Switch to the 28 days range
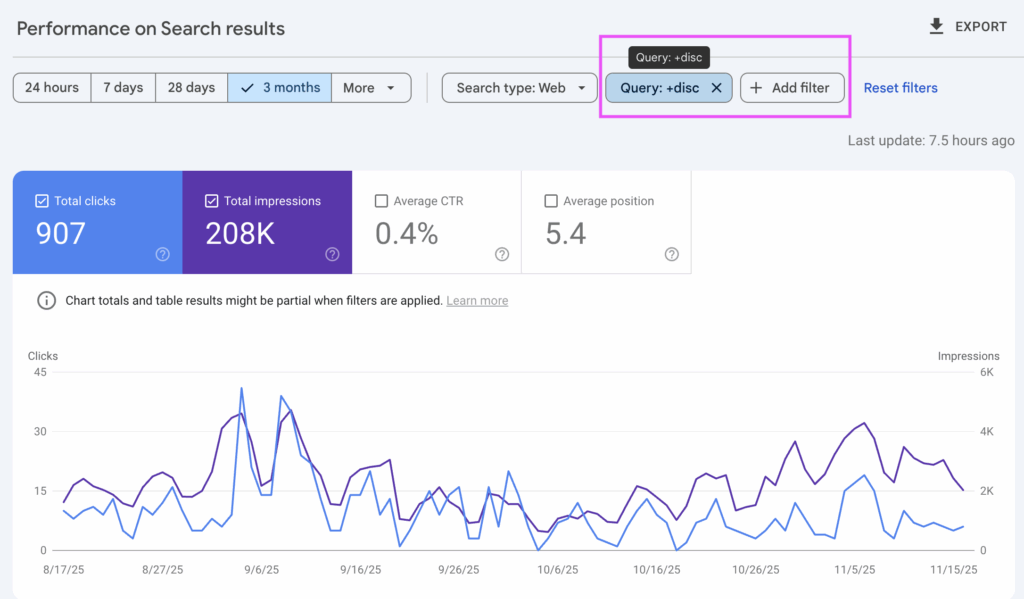Image resolution: width=1024 pixels, height=599 pixels. (191, 88)
